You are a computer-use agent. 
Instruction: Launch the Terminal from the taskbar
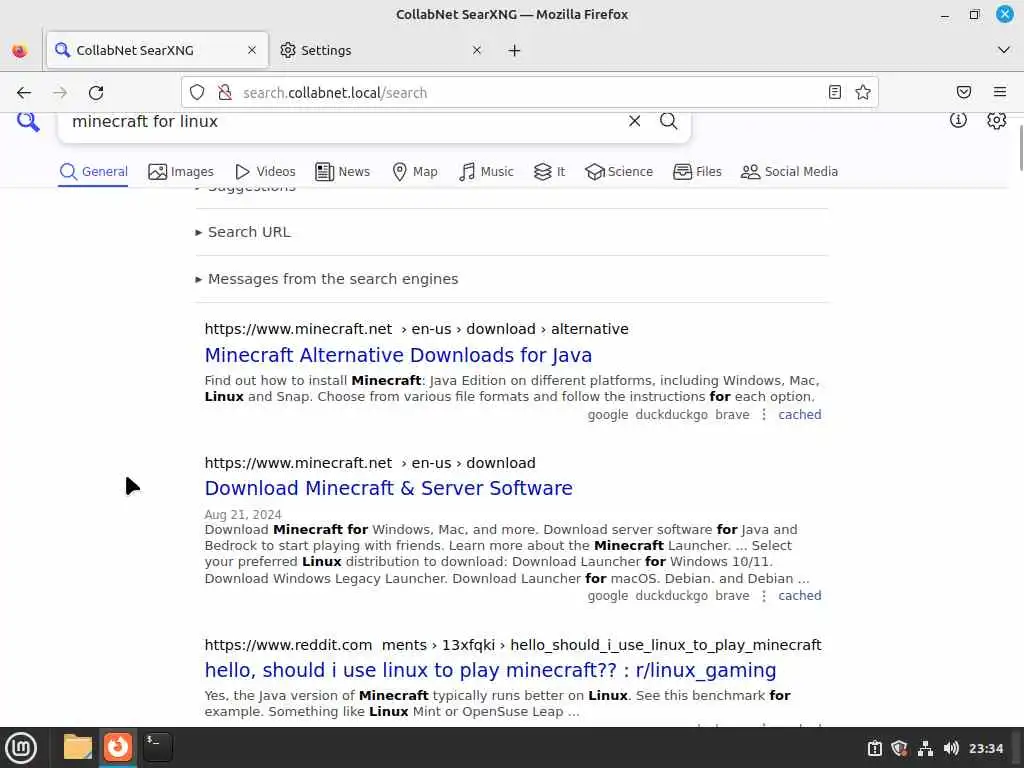157,747
